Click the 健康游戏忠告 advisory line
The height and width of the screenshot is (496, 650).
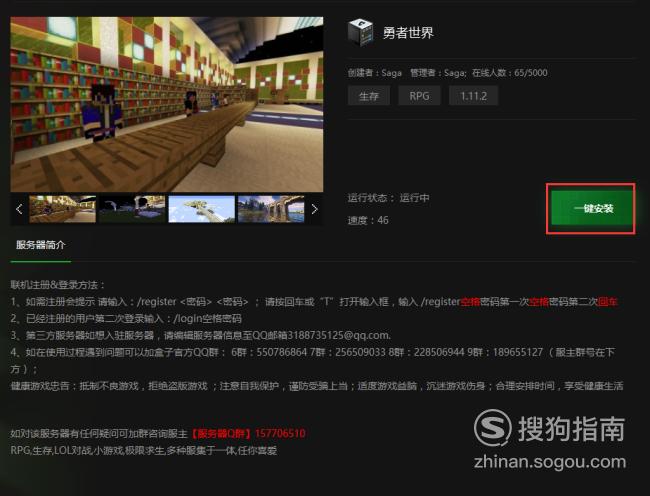point(317,386)
